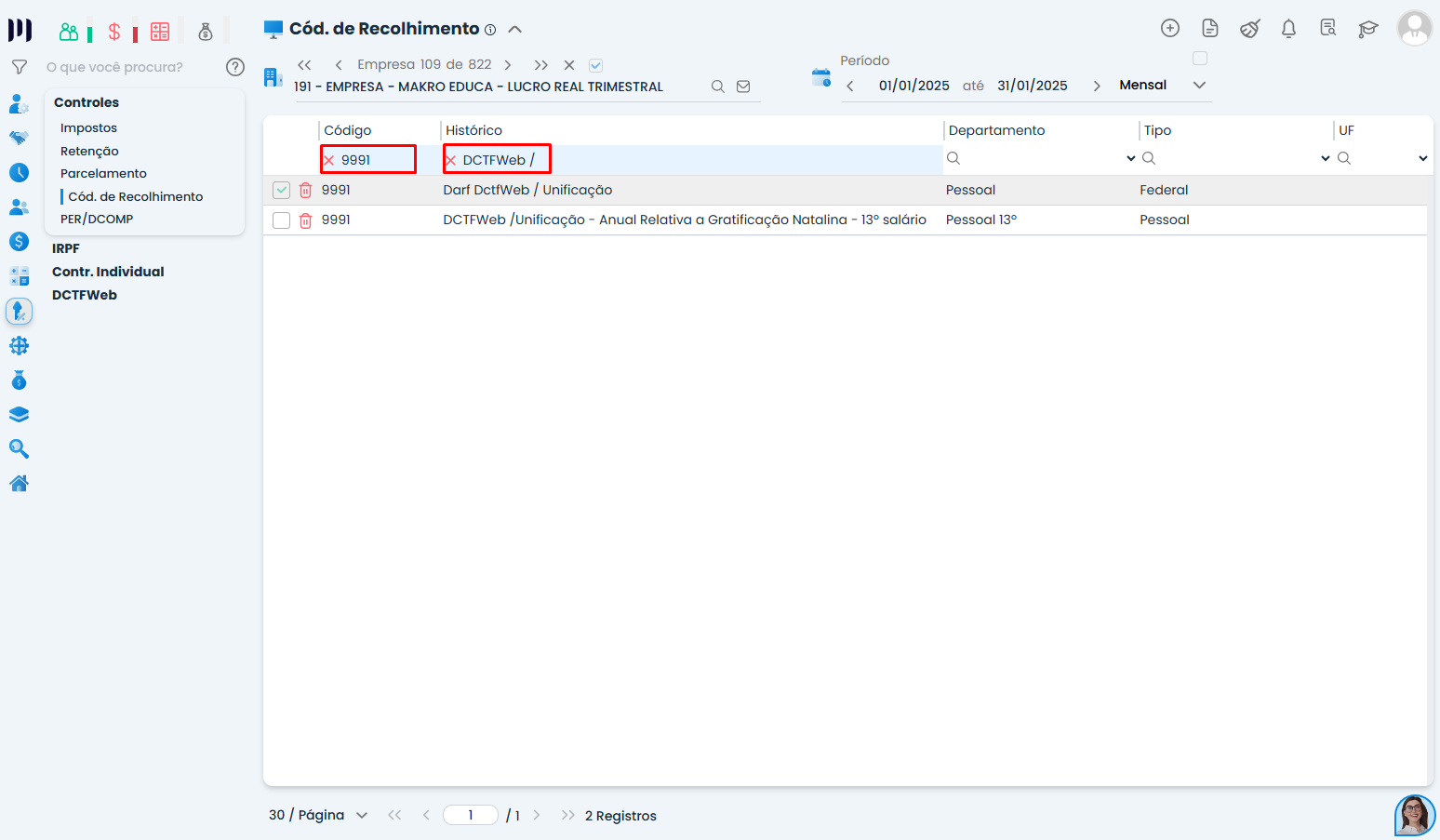Toggle the checkbox above the Mensal dropdown
1440x840 pixels.
pyautogui.click(x=1200, y=59)
